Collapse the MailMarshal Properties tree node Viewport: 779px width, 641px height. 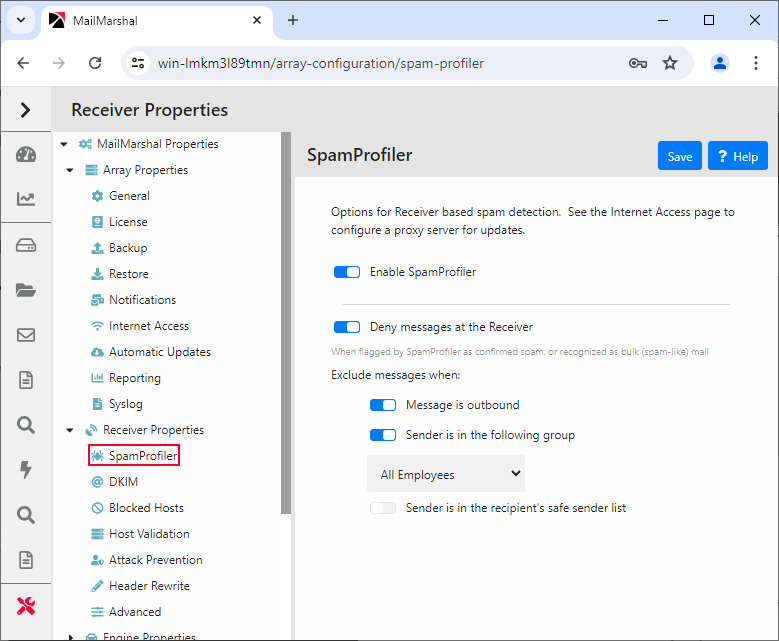coord(64,144)
